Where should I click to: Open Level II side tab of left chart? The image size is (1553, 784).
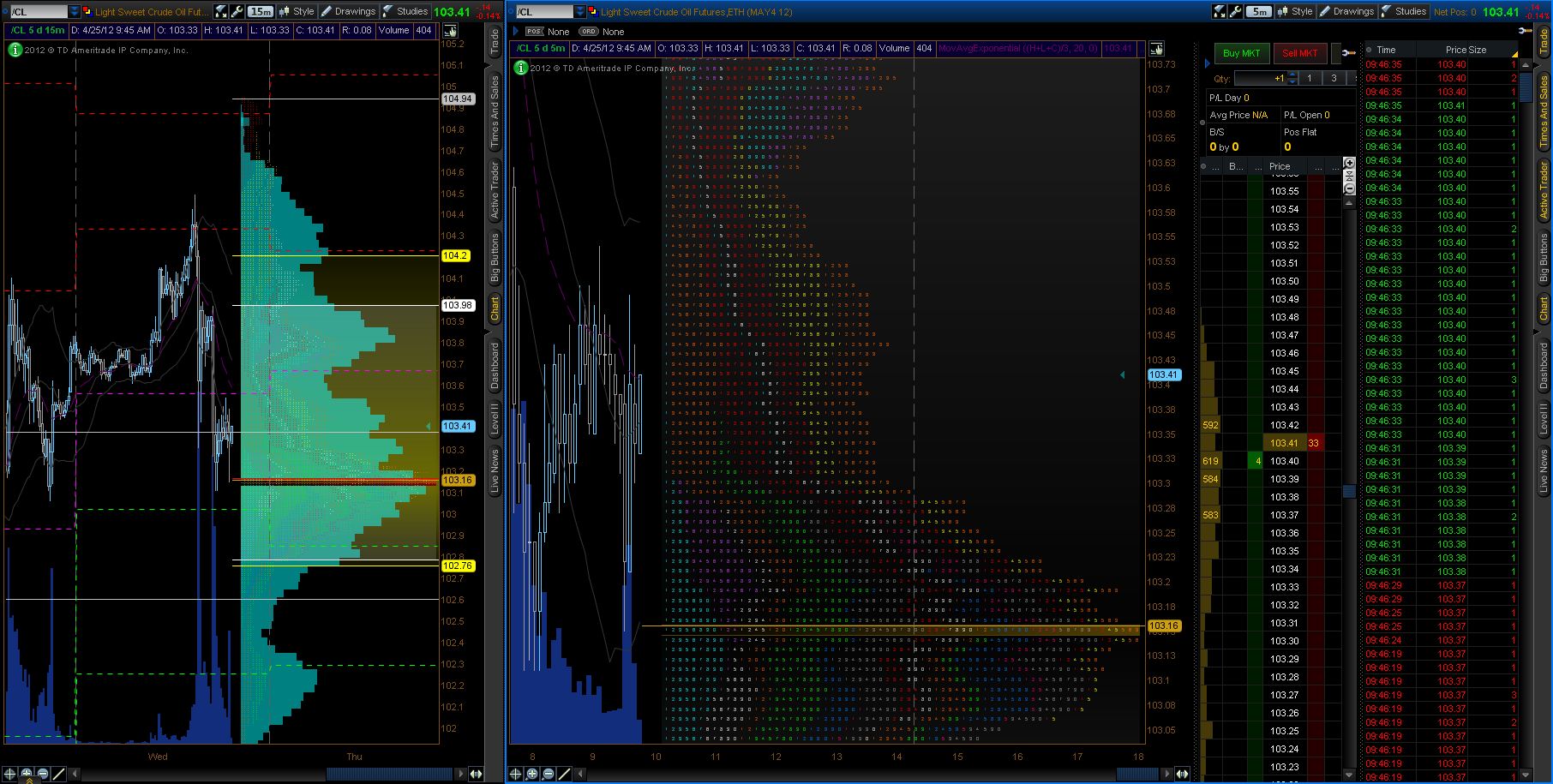pos(495,420)
